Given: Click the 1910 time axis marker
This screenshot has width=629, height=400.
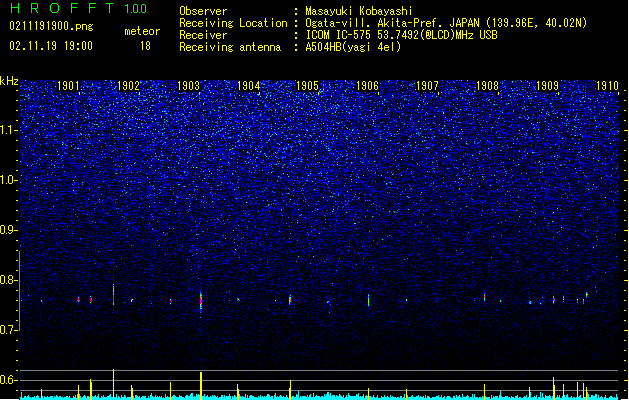Looking at the screenshot, I should coord(607,86).
